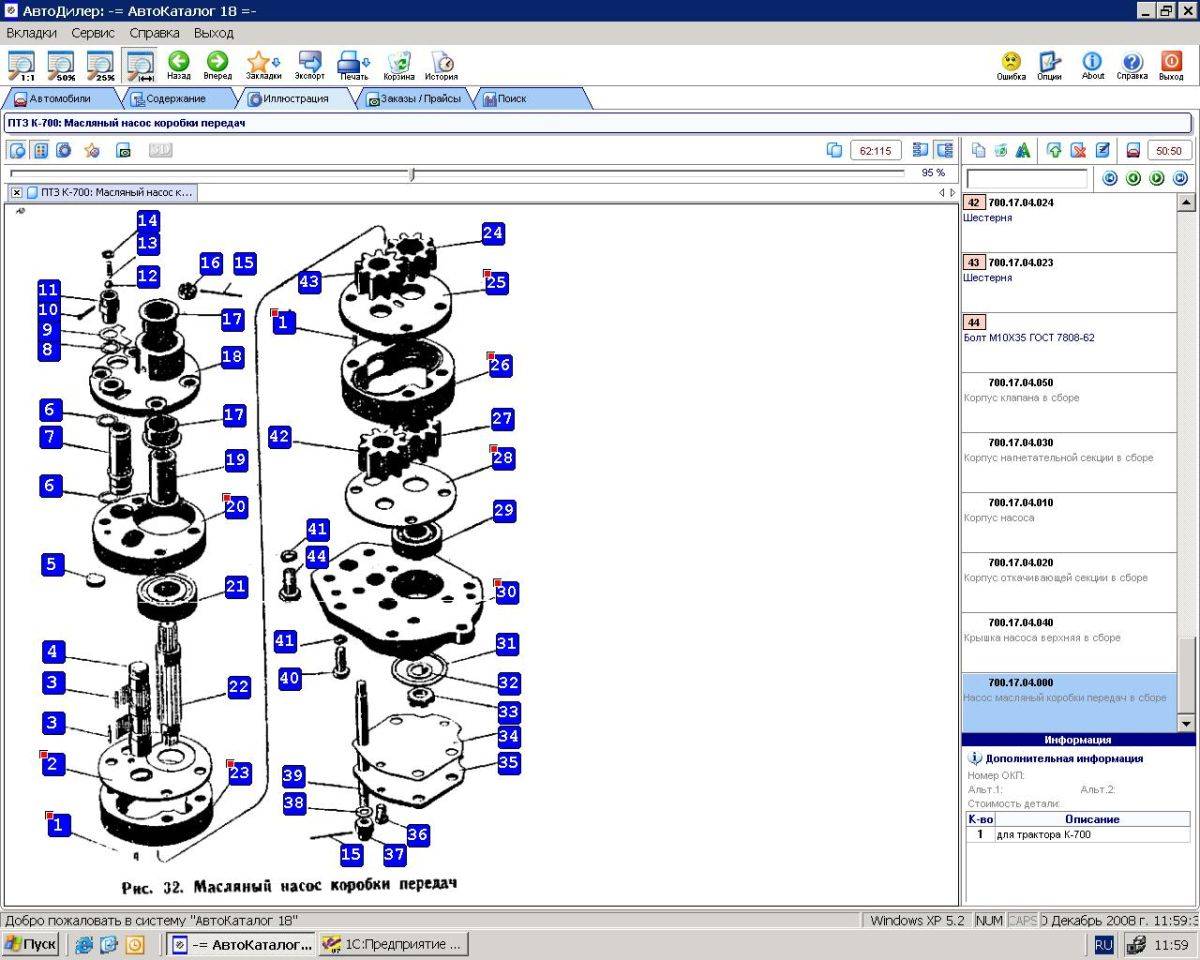This screenshot has width=1200, height=960.
Task: Toggle right panel layout icon
Action: (x=944, y=150)
